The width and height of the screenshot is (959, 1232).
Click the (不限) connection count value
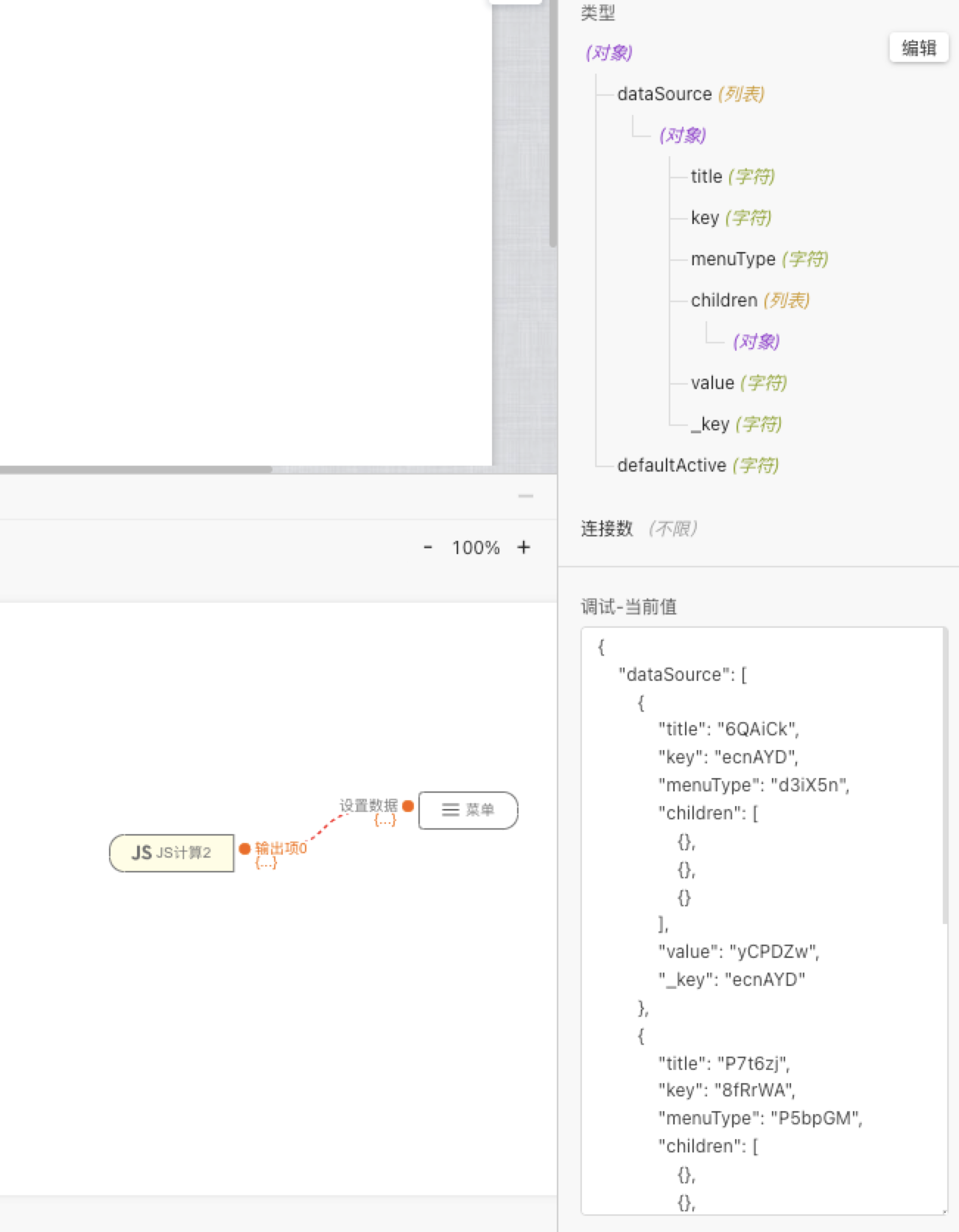coord(672,529)
